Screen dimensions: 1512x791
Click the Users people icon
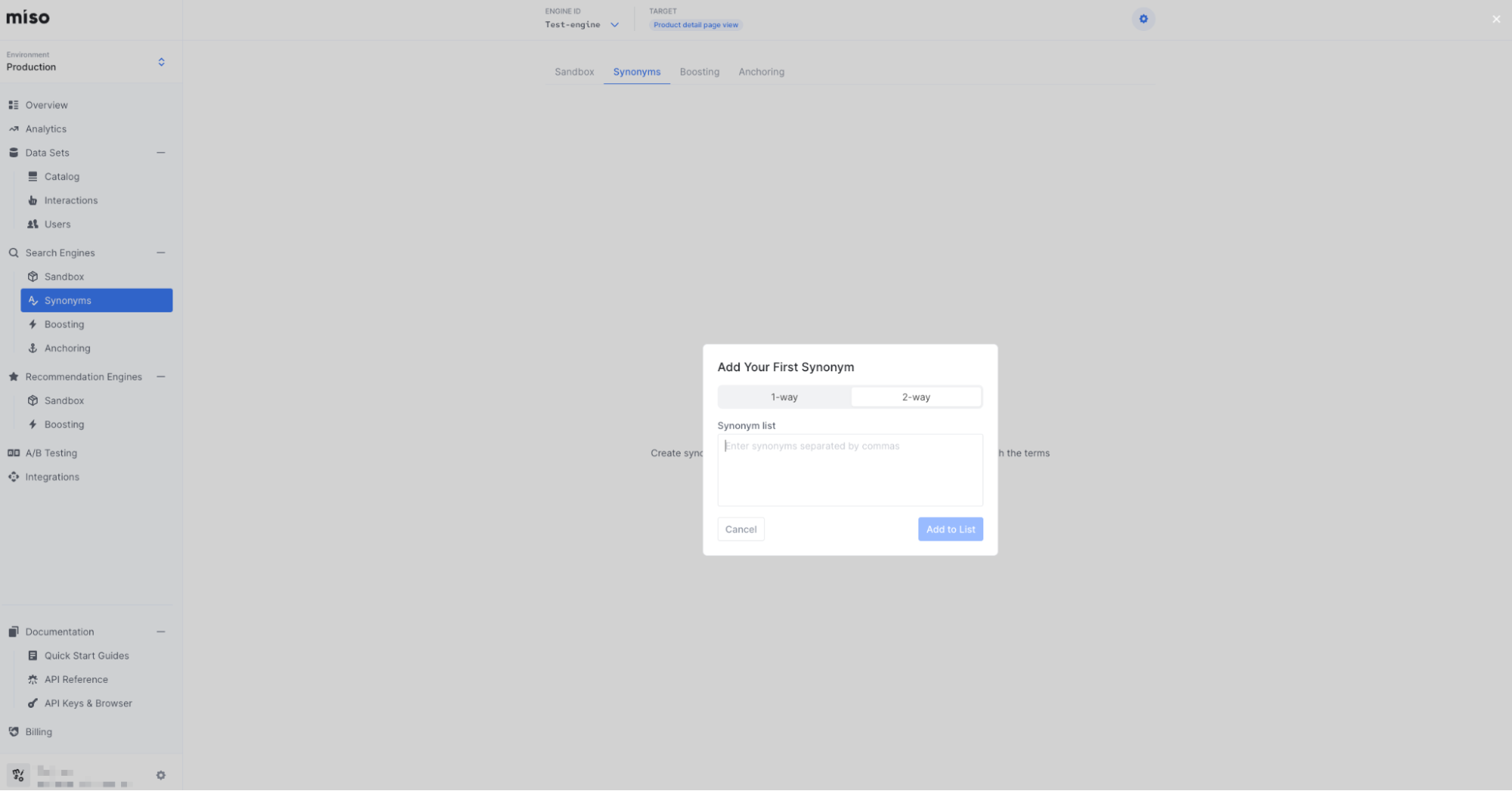click(33, 224)
